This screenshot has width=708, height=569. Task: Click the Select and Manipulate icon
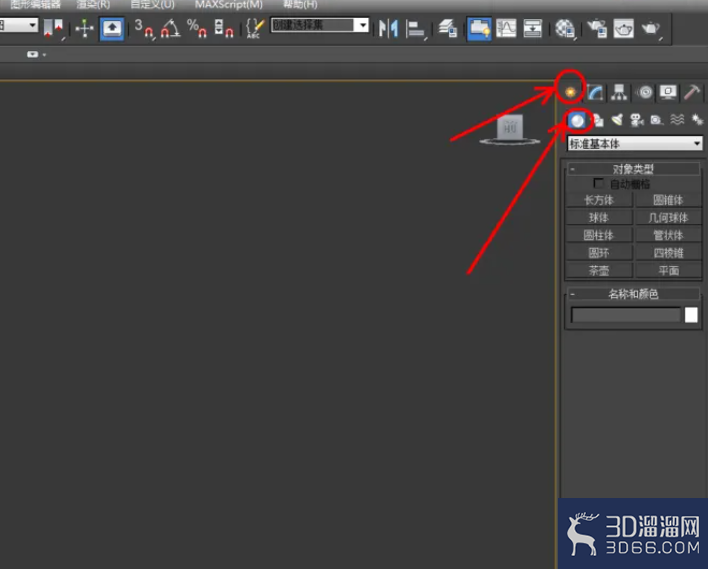click(84, 28)
